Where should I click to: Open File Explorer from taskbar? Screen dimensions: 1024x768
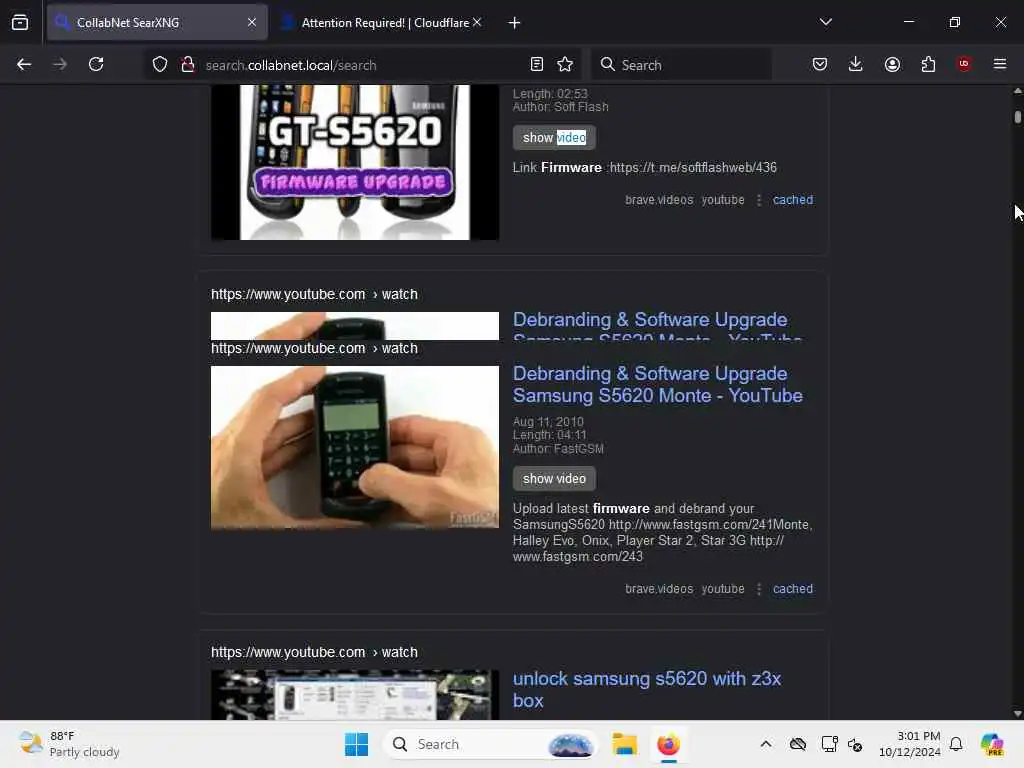click(624, 744)
